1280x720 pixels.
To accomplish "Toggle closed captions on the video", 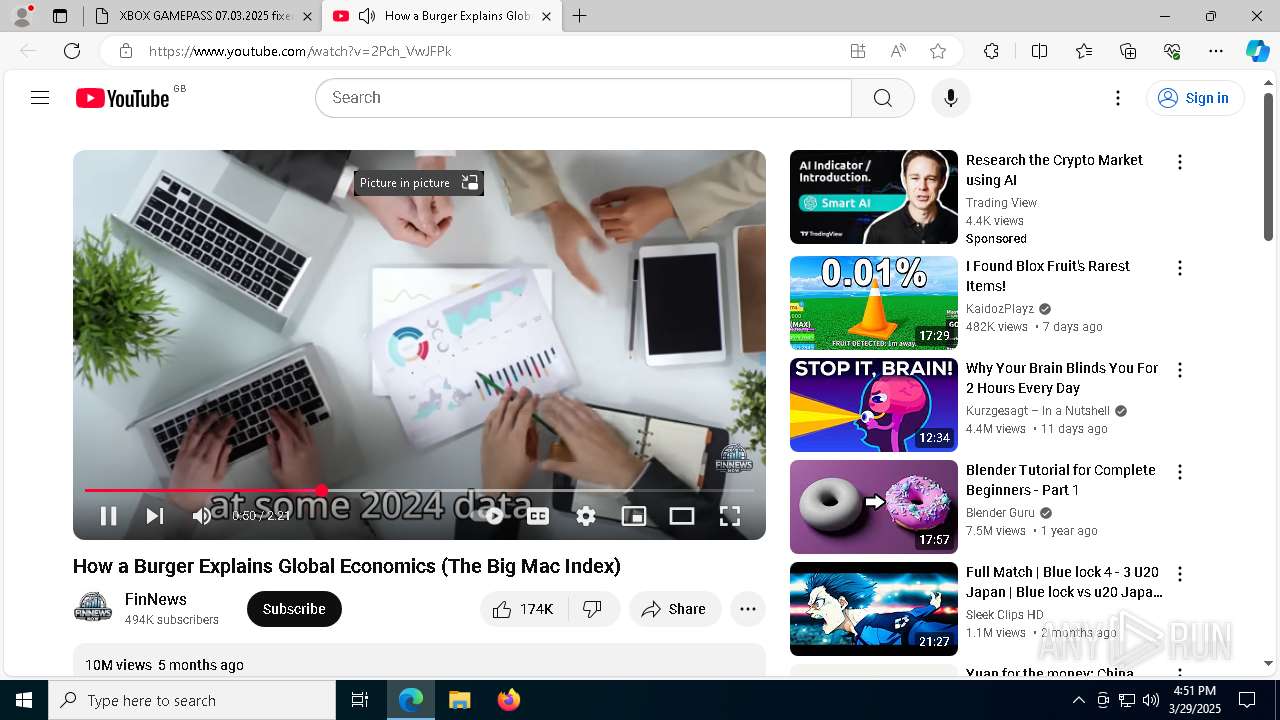I will [538, 516].
